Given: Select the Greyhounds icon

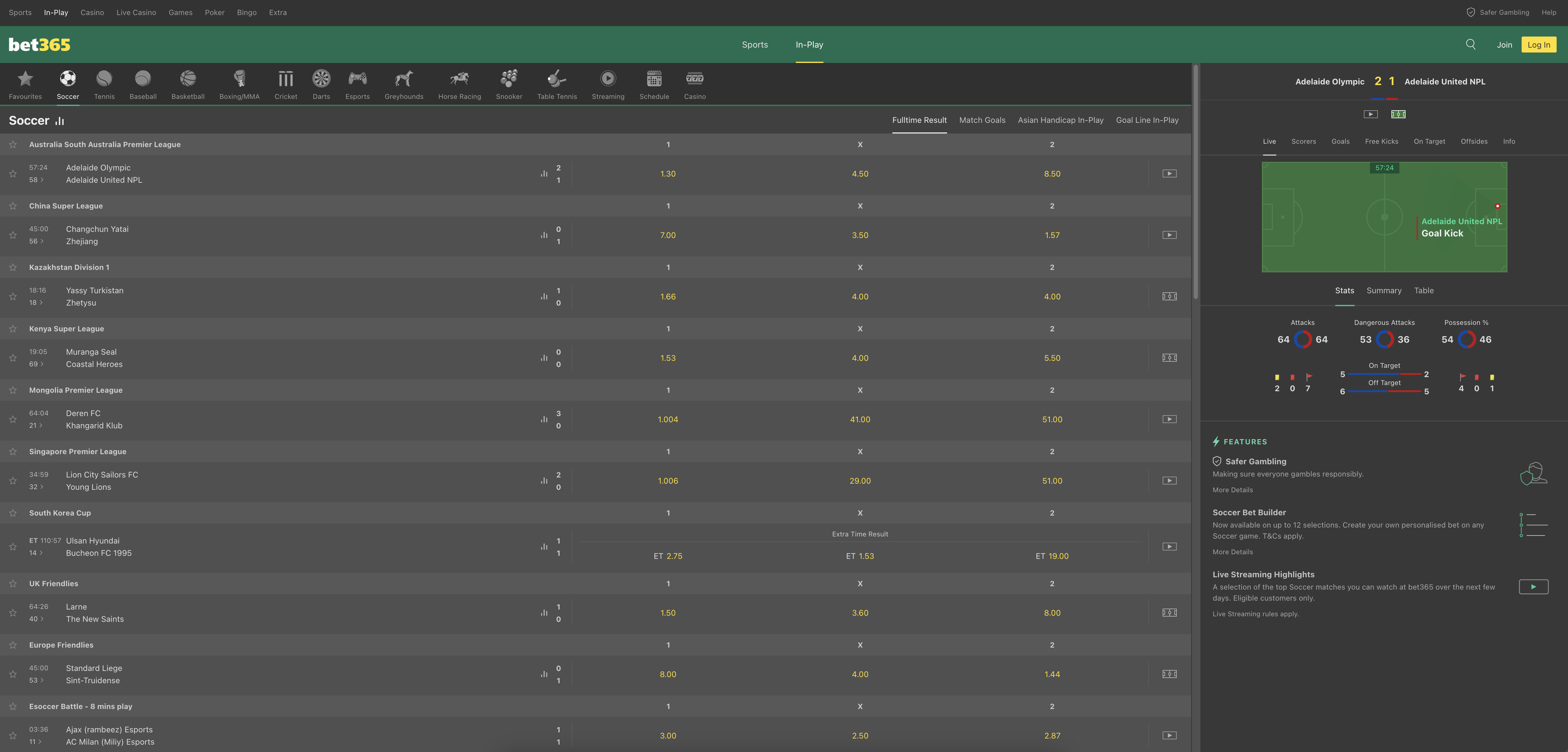Looking at the screenshot, I should click(x=404, y=84).
